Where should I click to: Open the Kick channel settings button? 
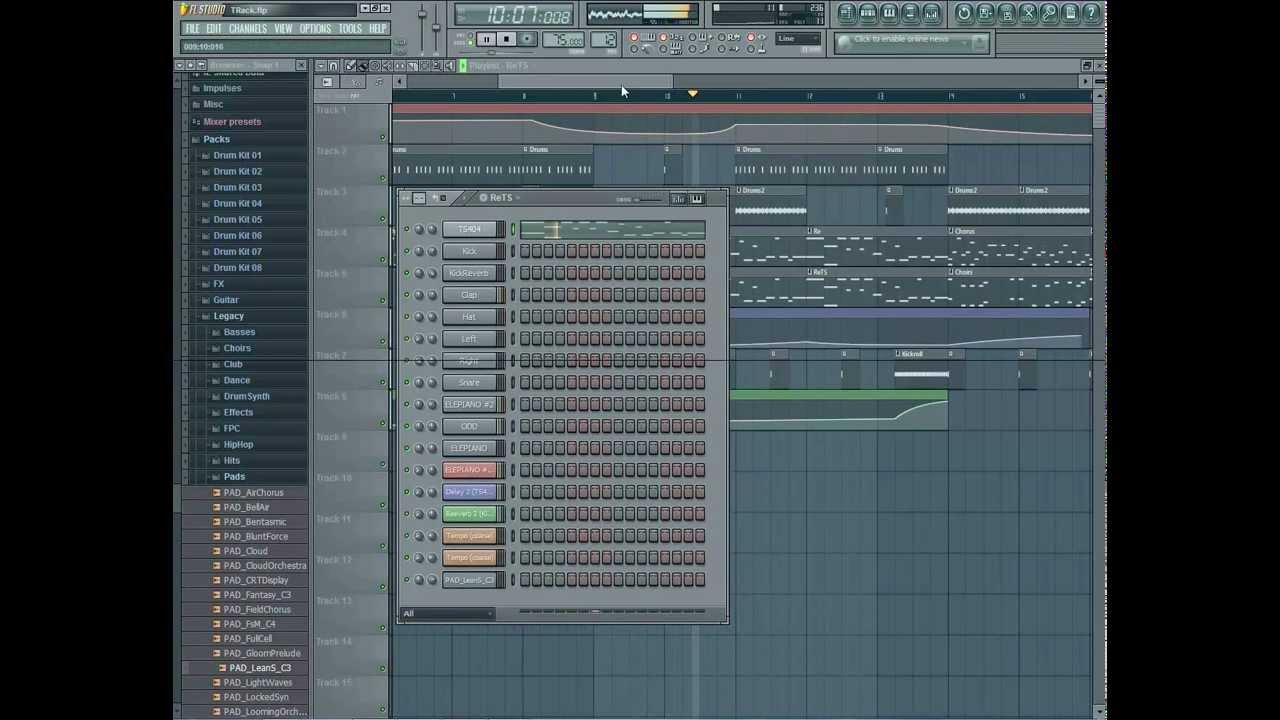pos(469,252)
